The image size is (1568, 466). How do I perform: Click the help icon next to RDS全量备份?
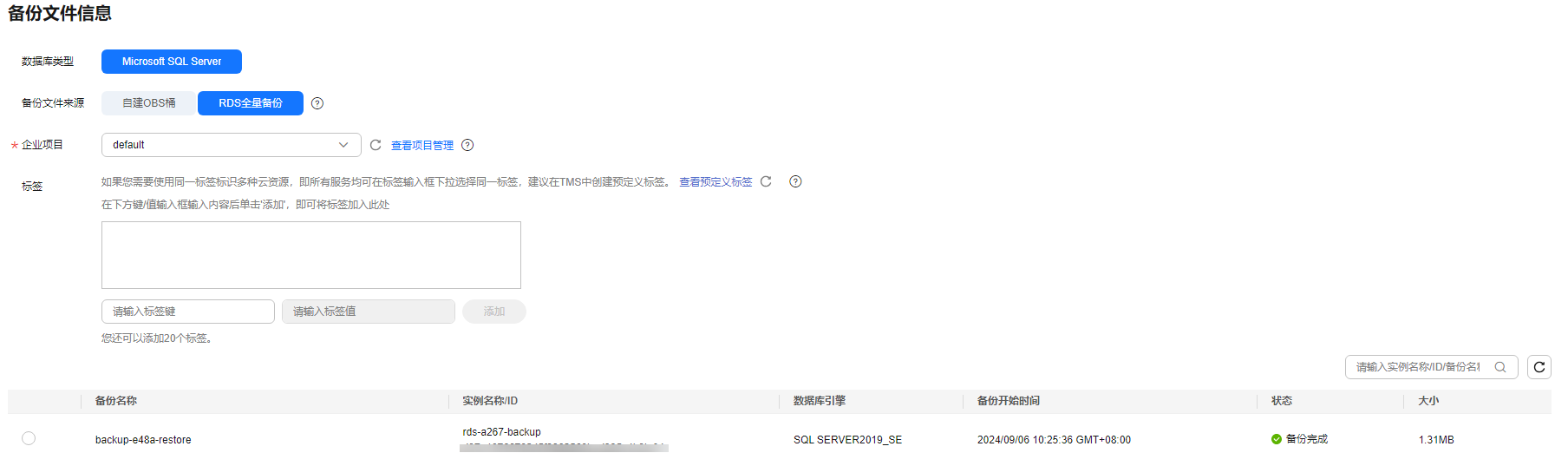[317, 103]
